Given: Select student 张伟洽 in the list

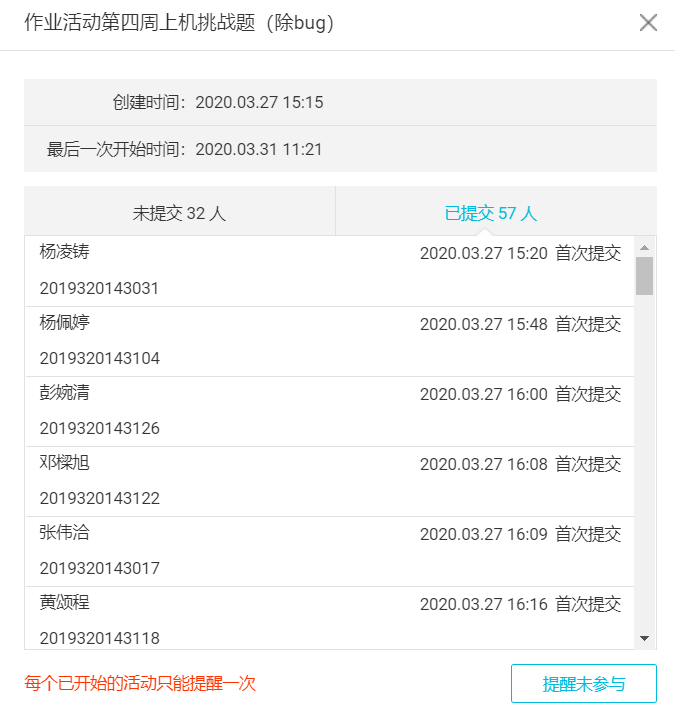Looking at the screenshot, I should 65,533.
